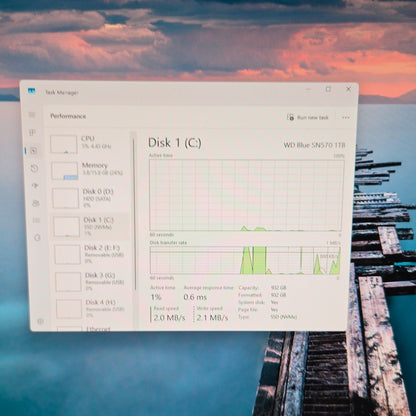Open the three-dot more options menu
This screenshot has width=416, height=416.
pyautogui.click(x=346, y=117)
